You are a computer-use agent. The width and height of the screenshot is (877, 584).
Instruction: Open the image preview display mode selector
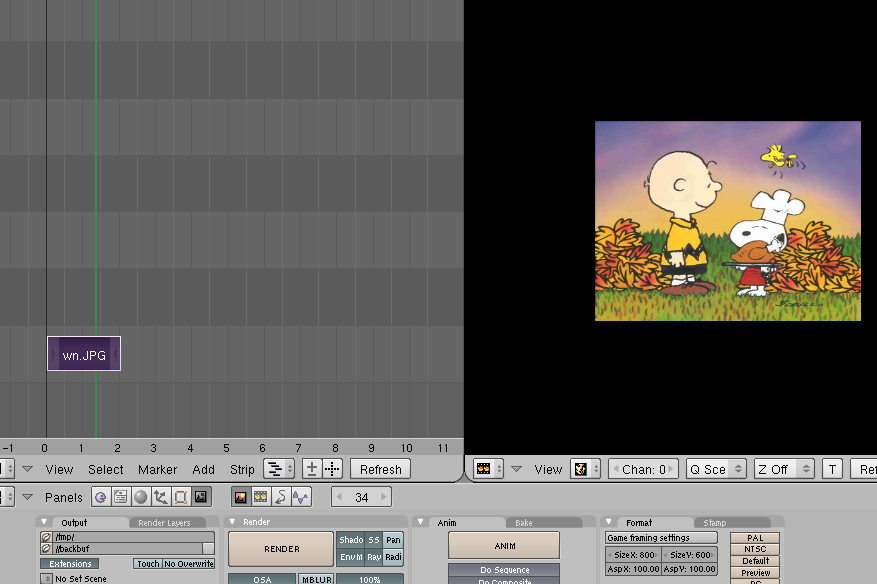(585, 469)
